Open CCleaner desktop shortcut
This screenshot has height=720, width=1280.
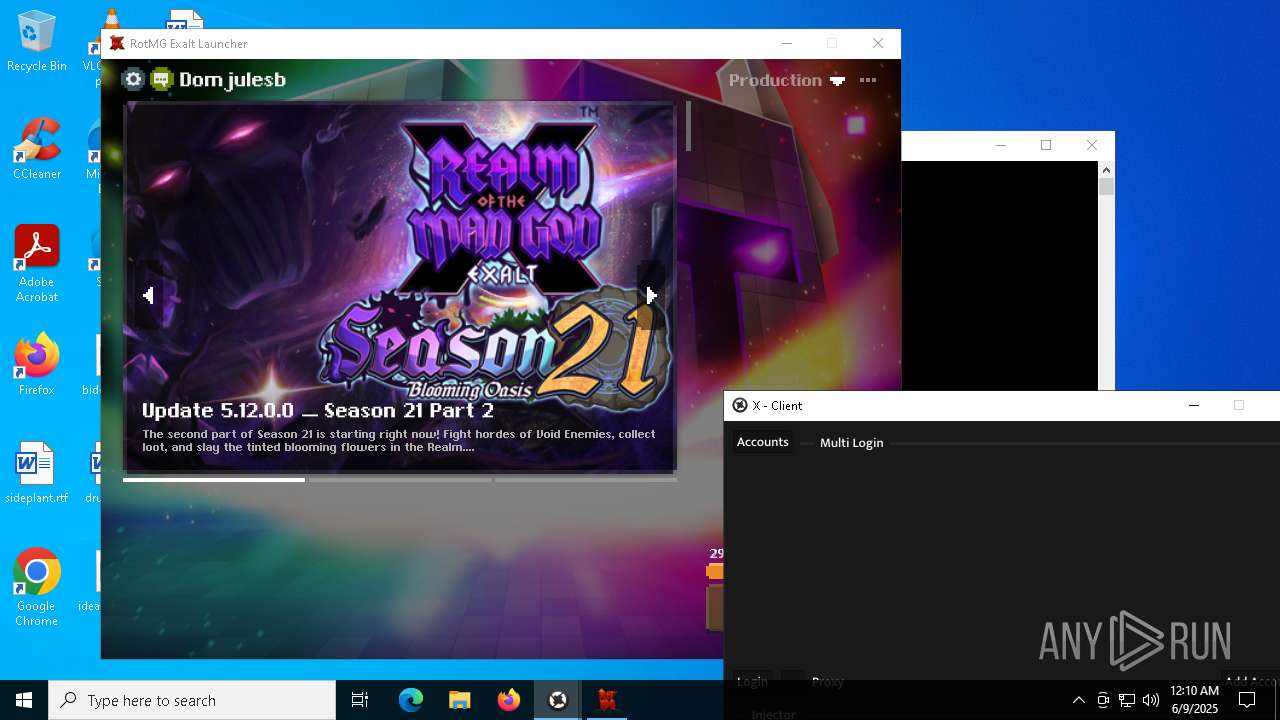(36, 150)
